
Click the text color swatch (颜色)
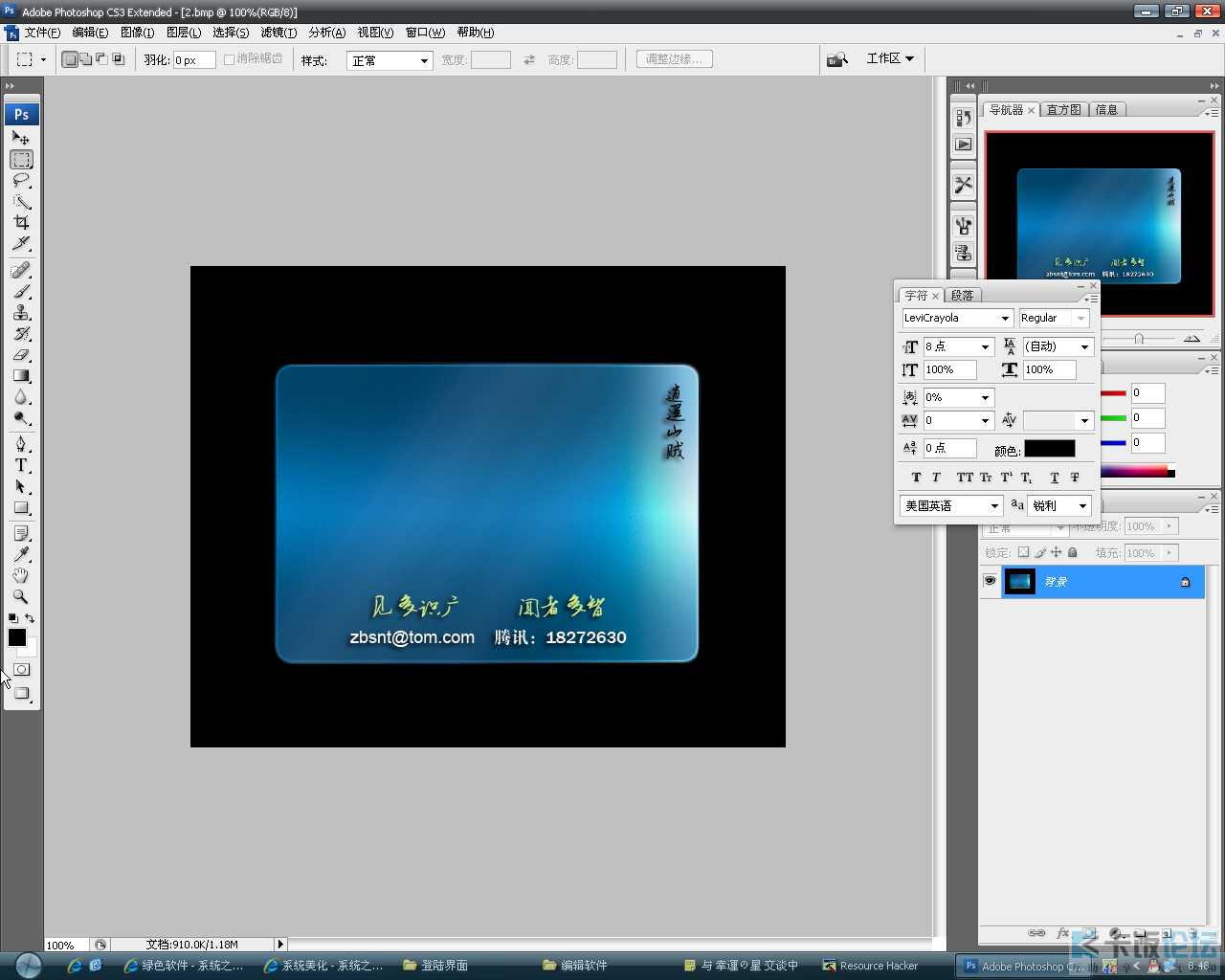tap(1050, 449)
